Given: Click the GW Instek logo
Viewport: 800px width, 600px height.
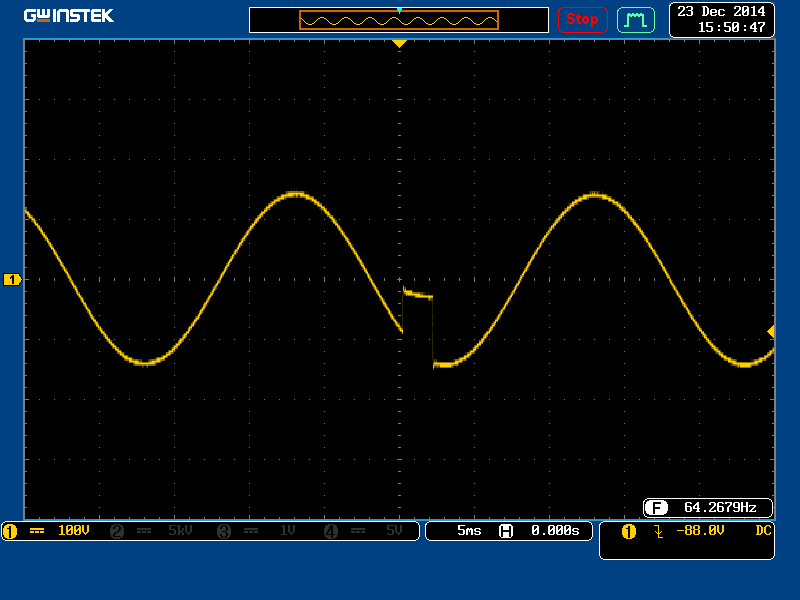Looking at the screenshot, I should 68,16.
